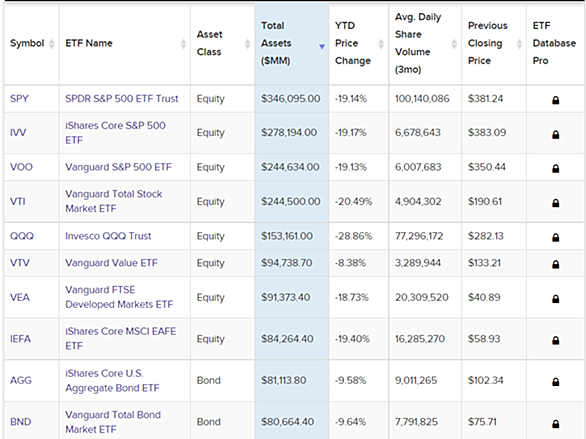Select the 9,011,265 share volume value
Screen dimensions: 586x439
(x=416, y=380)
